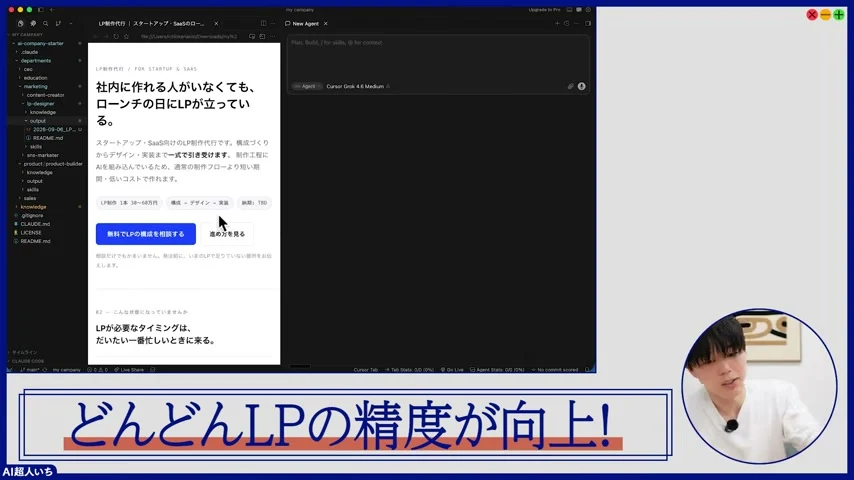Viewport: 854px width, 480px height.
Task: Open agent chat history clock icon
Action: point(567,23)
